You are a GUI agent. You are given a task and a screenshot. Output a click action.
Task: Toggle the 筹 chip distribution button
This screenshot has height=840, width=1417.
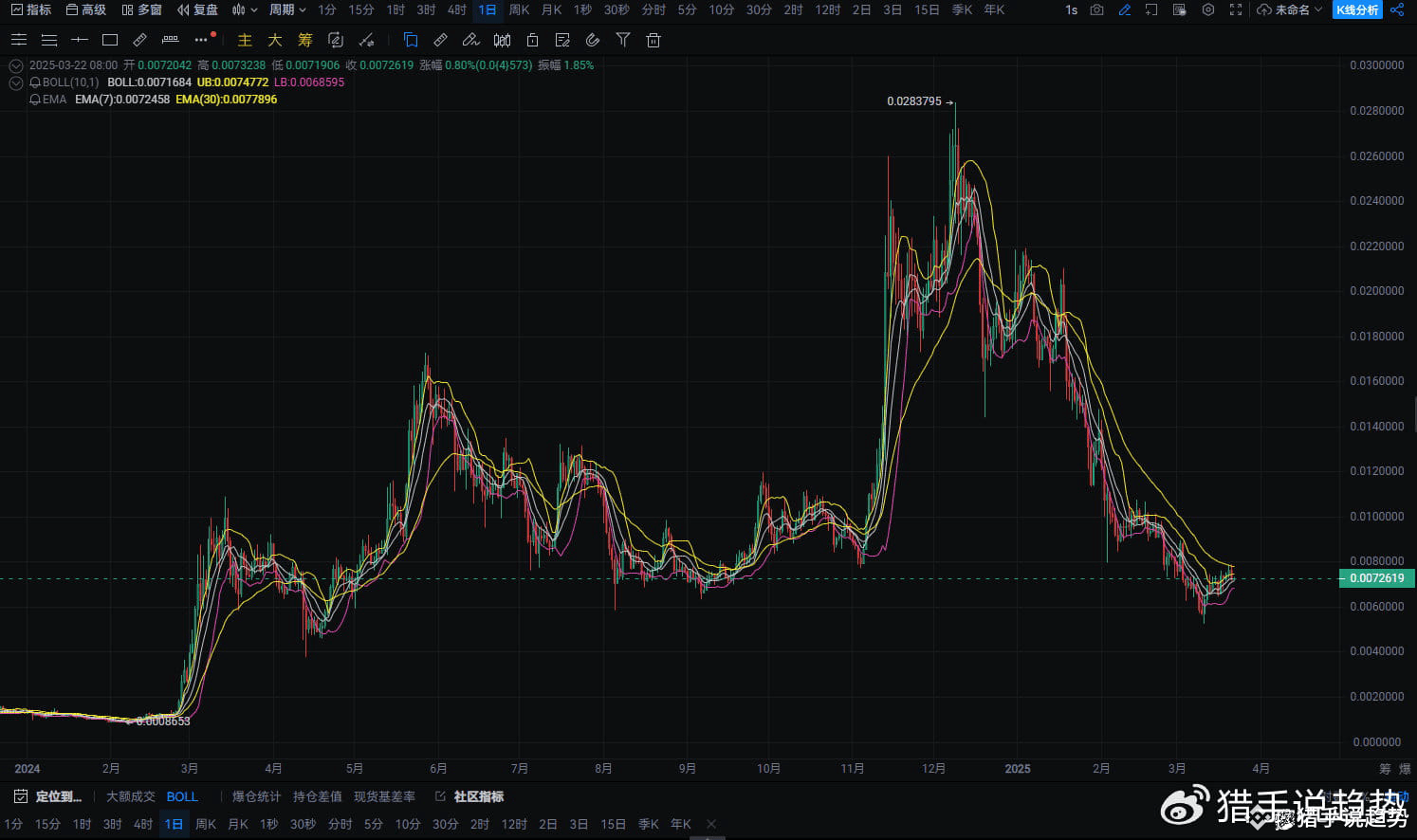pyautogui.click(x=305, y=40)
